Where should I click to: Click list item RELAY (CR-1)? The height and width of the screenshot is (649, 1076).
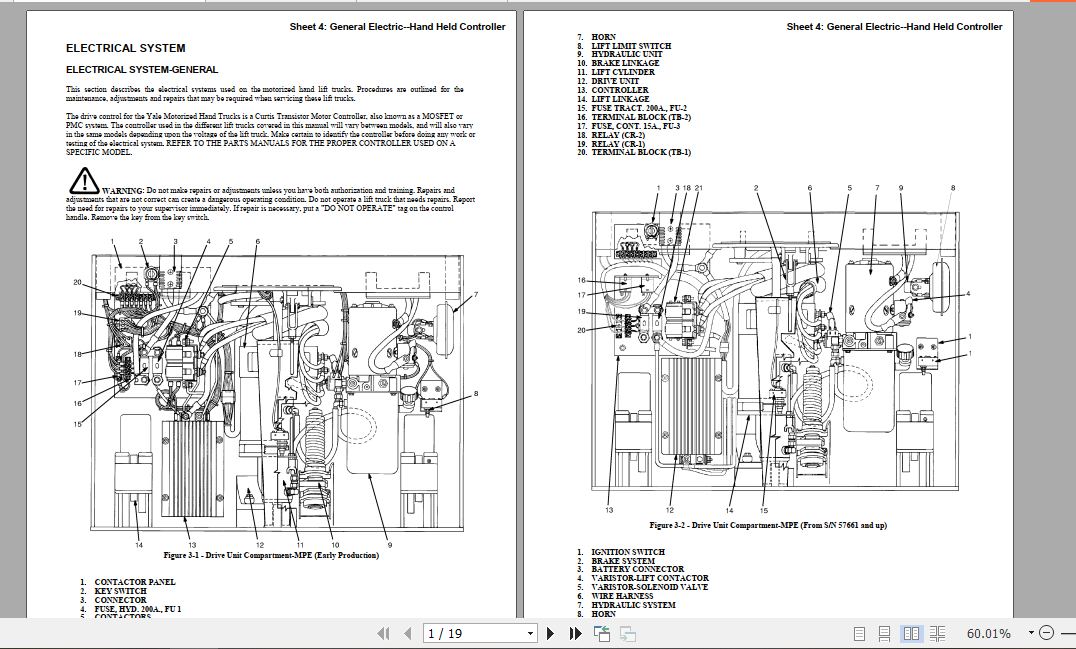pyautogui.click(x=611, y=144)
